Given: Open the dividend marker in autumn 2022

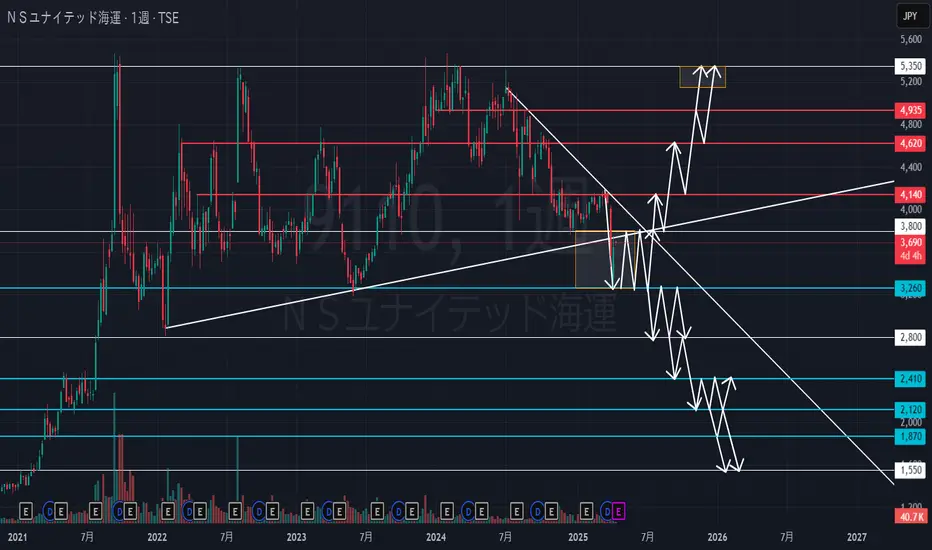Looking at the screenshot, I should [x=259, y=511].
